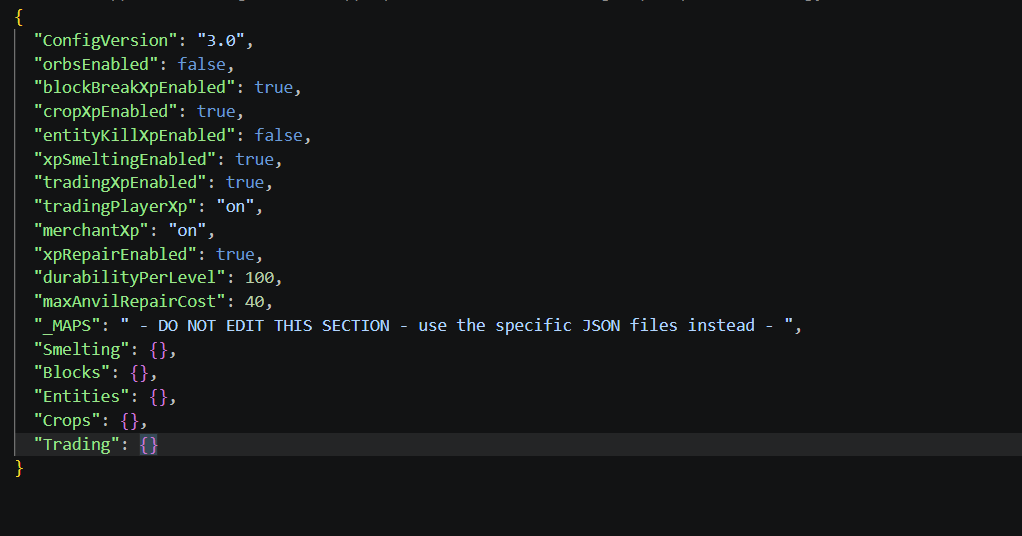Click the closing yellow curly brace
Viewport: 1022px width, 536px height.
click(x=19, y=468)
